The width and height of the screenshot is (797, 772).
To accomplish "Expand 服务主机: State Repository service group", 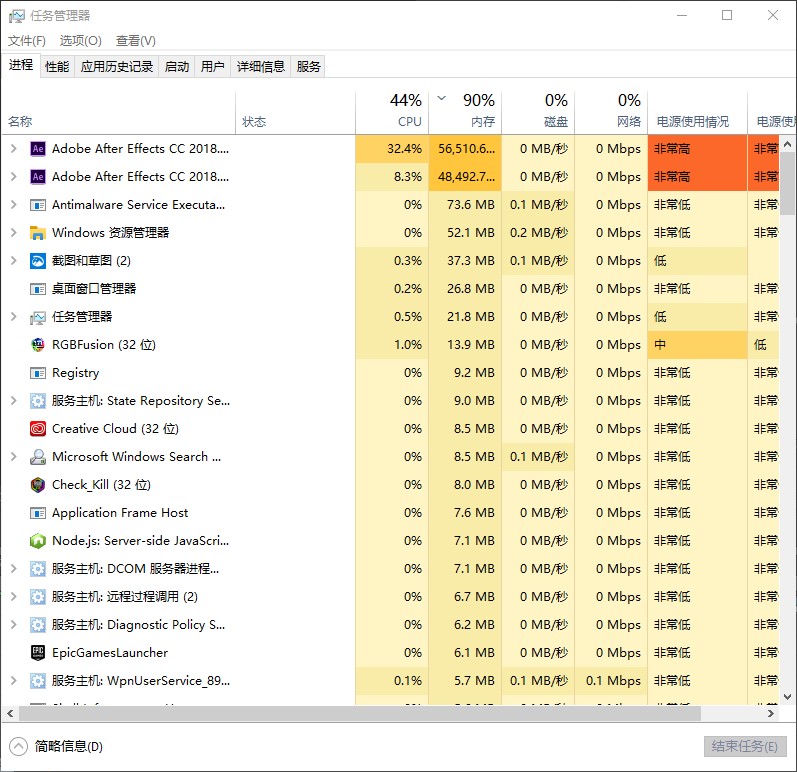I will pos(14,400).
